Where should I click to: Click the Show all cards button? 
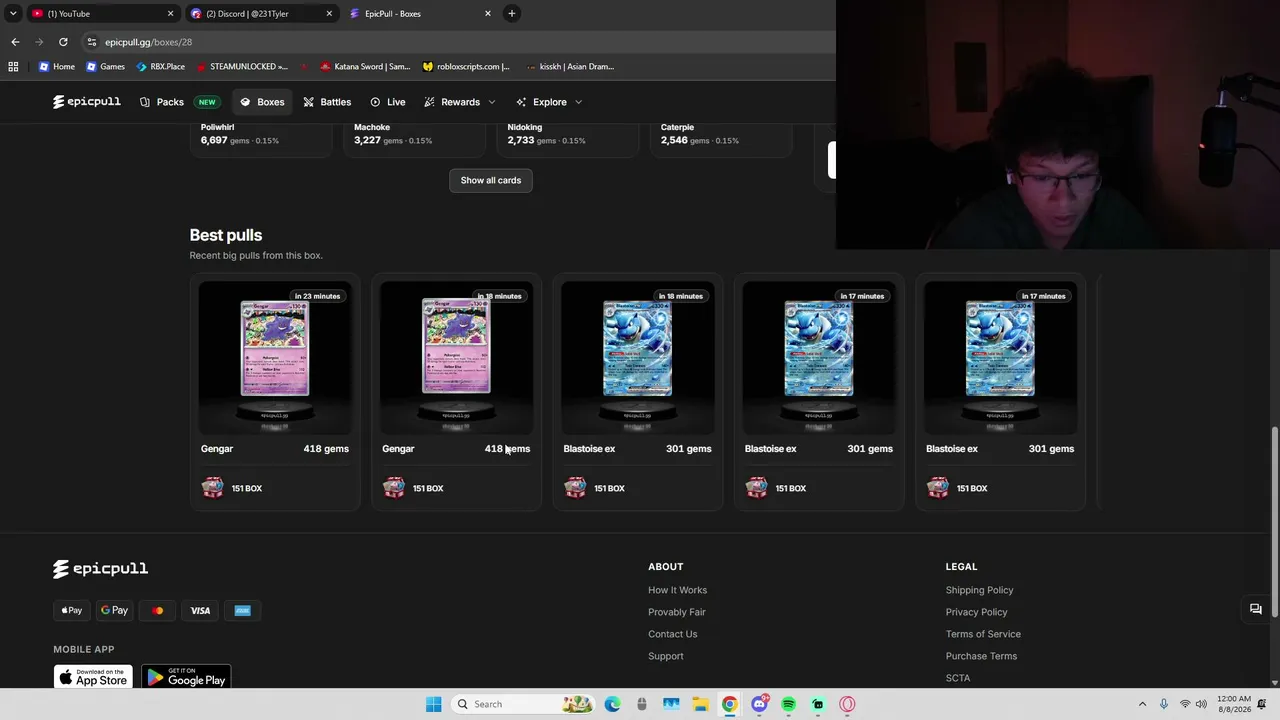491,180
